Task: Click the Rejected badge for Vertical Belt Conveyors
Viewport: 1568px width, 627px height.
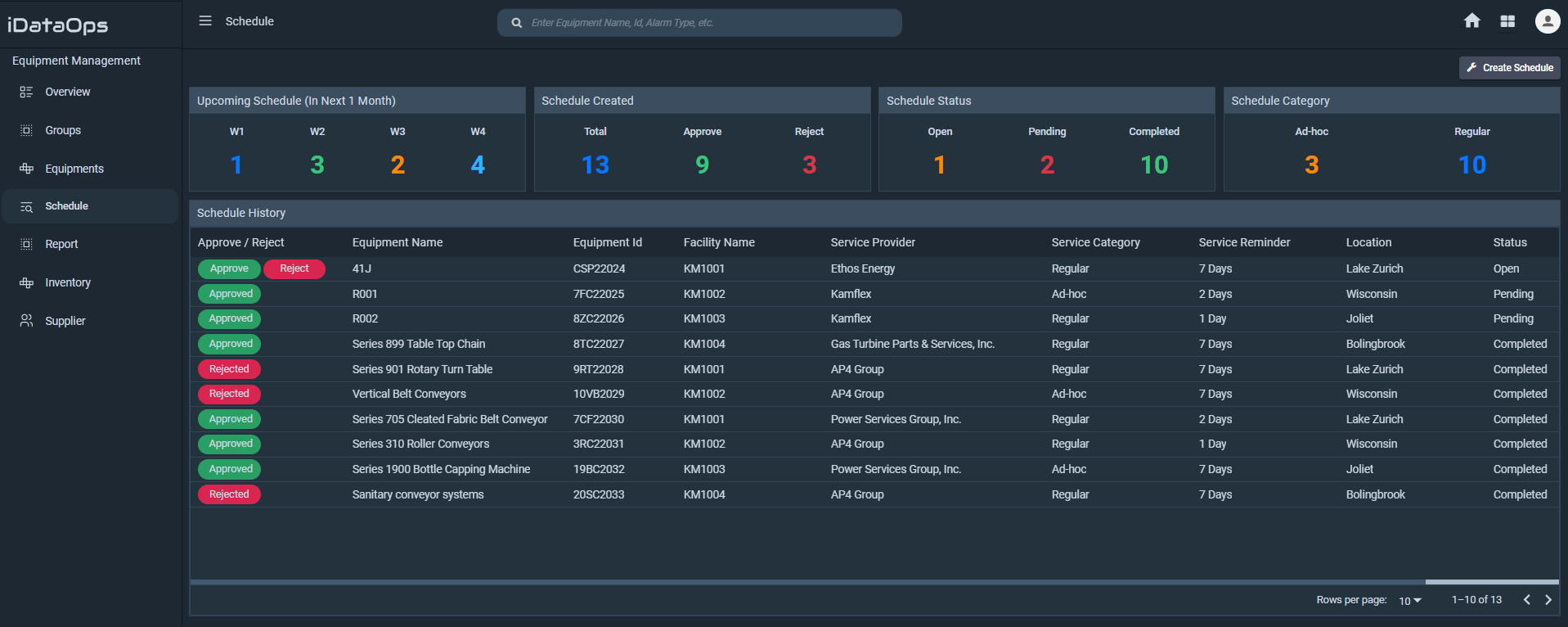Action: [229, 394]
